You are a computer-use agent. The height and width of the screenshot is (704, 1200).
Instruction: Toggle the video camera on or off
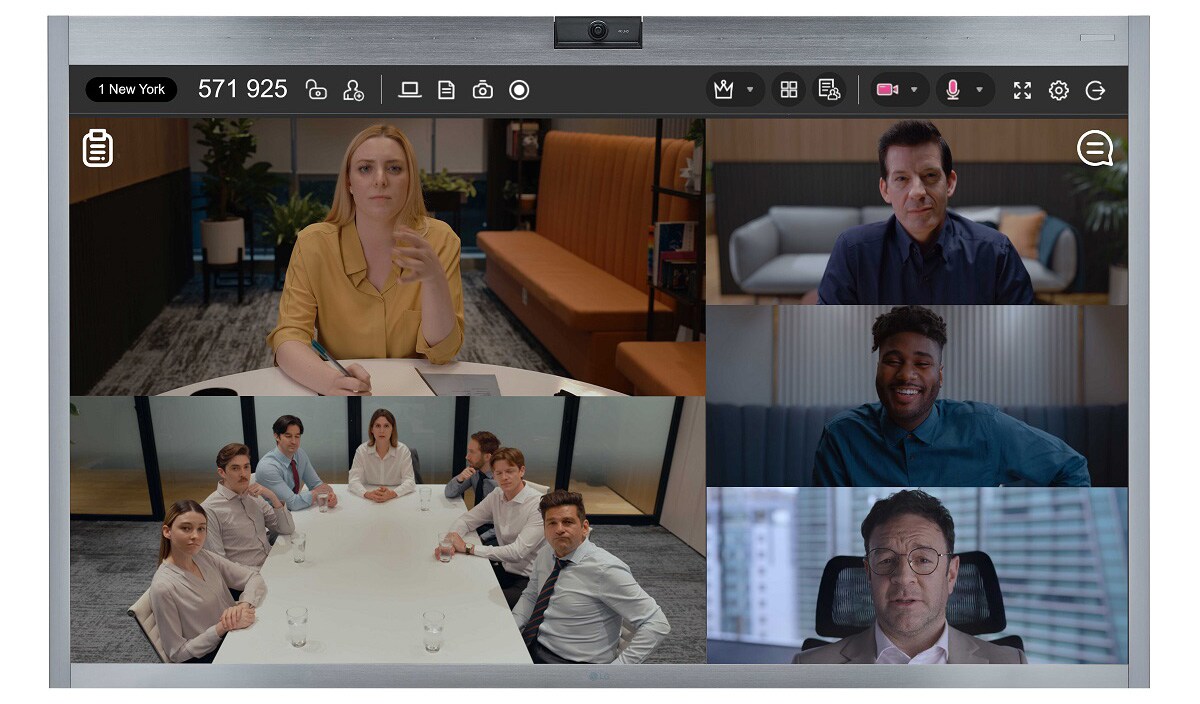point(886,90)
